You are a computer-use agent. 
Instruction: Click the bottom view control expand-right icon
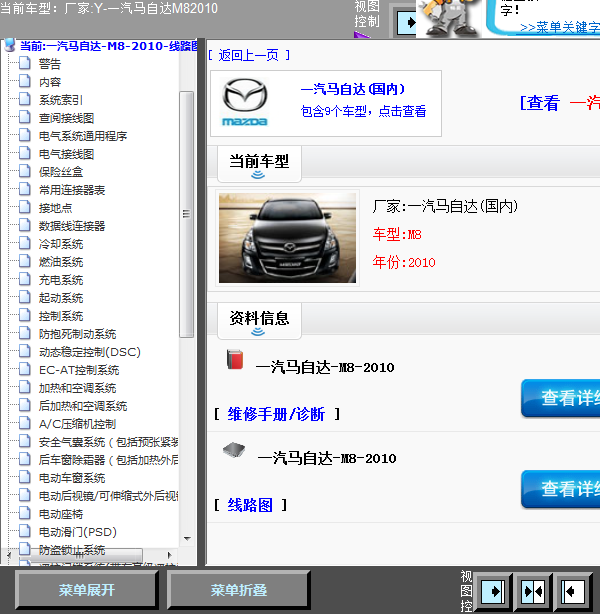point(493,591)
